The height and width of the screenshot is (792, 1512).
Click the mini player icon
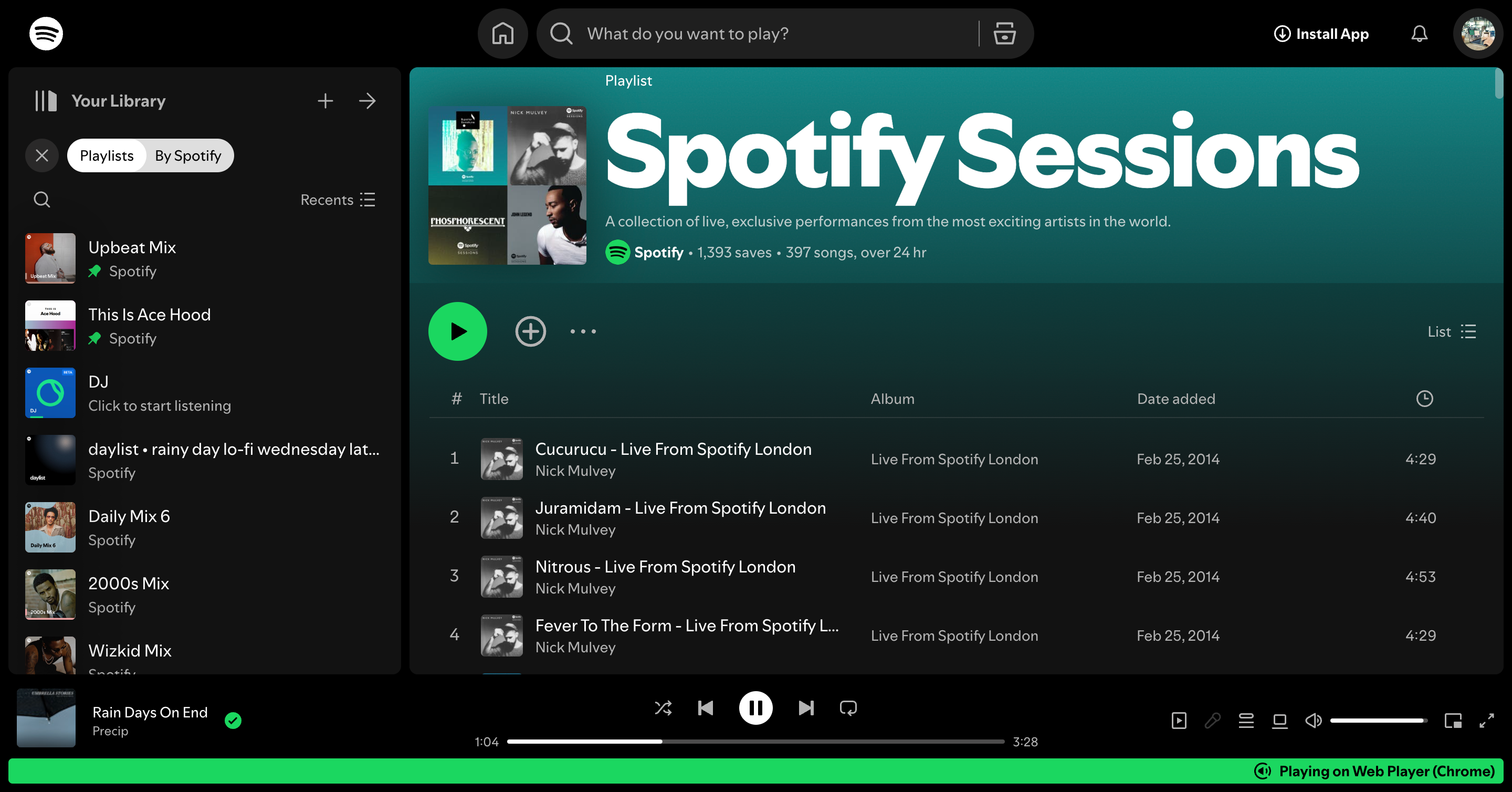[1453, 719]
